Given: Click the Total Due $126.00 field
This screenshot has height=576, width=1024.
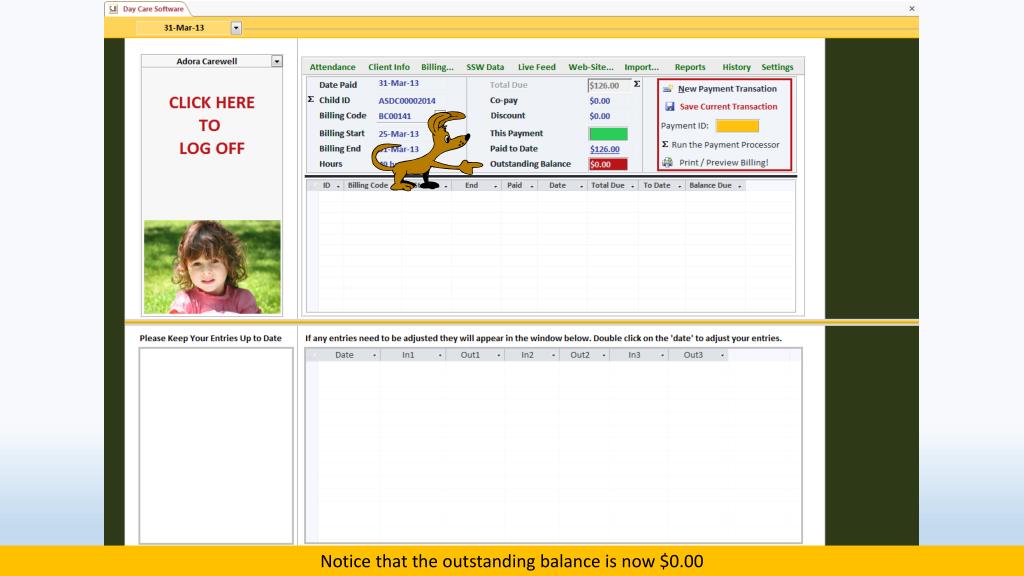Looking at the screenshot, I should 609,86.
